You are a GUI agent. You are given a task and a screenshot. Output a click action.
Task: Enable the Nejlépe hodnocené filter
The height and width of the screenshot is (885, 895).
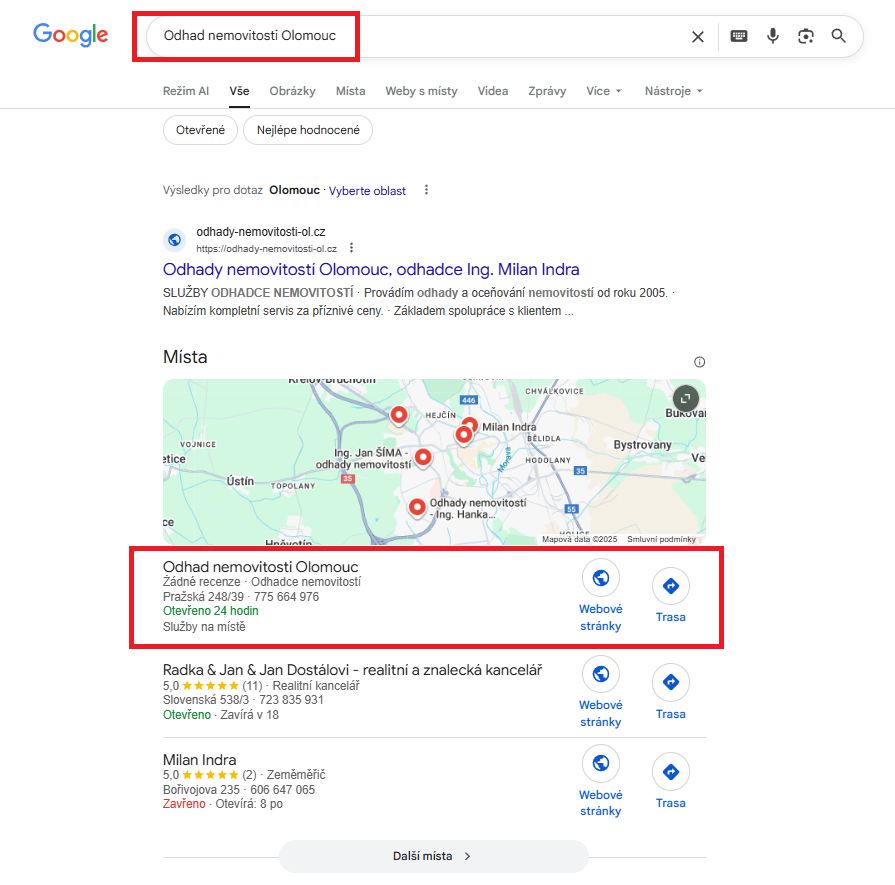click(307, 130)
